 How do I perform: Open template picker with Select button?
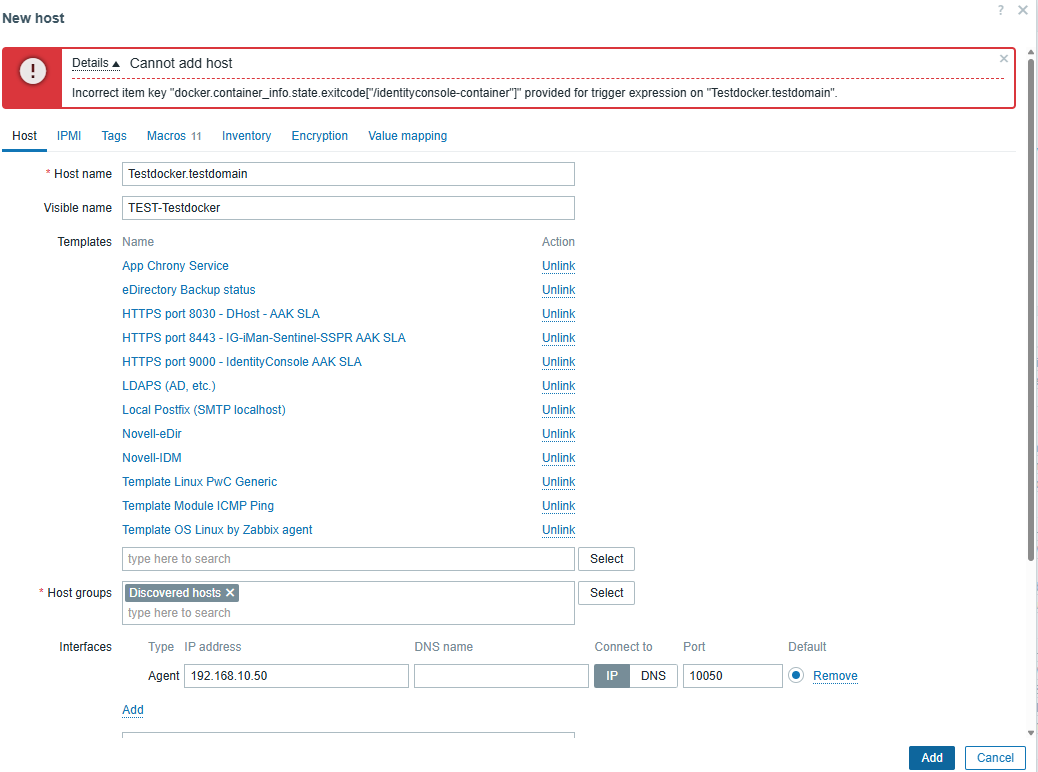point(606,559)
